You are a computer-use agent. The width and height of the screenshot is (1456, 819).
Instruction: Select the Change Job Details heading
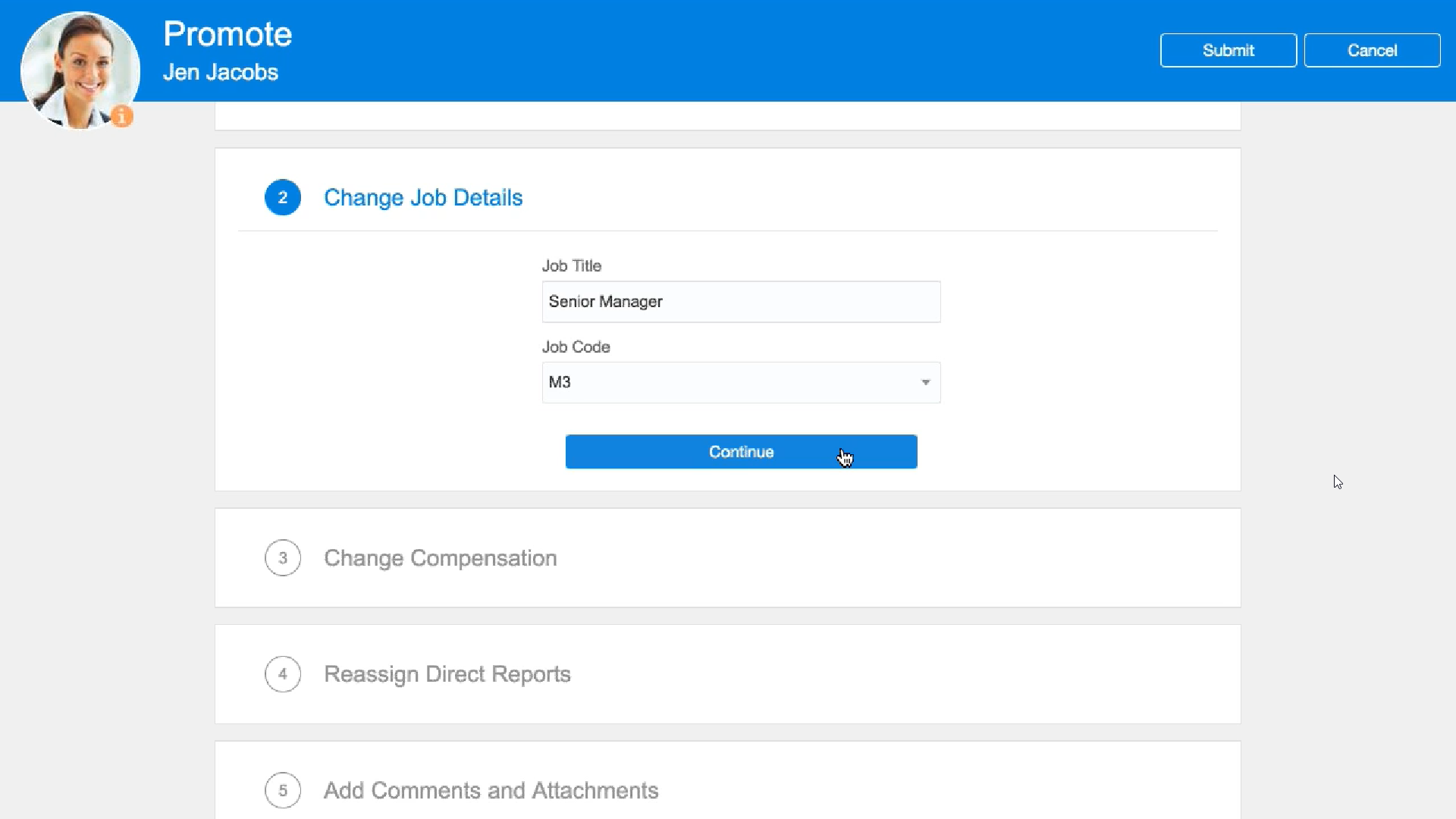[x=423, y=197]
